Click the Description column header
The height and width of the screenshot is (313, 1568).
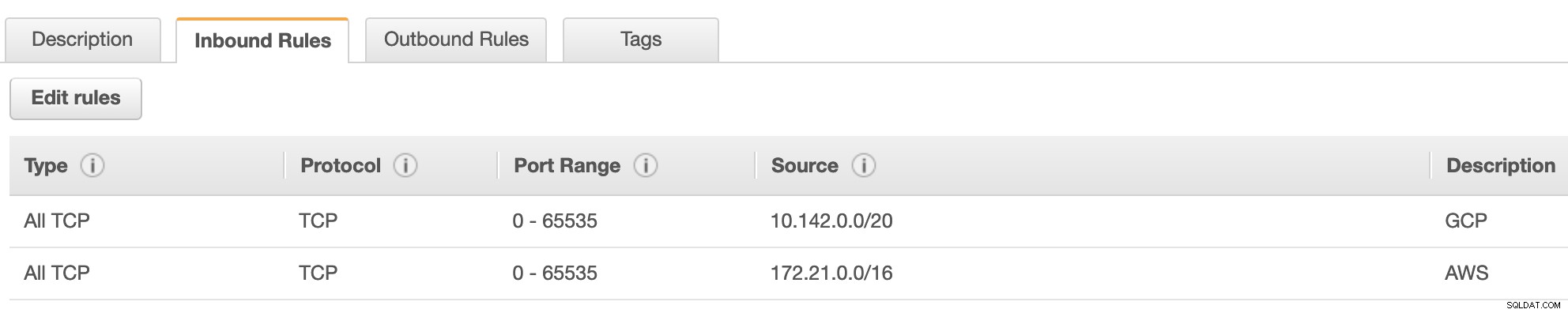pos(1501,165)
